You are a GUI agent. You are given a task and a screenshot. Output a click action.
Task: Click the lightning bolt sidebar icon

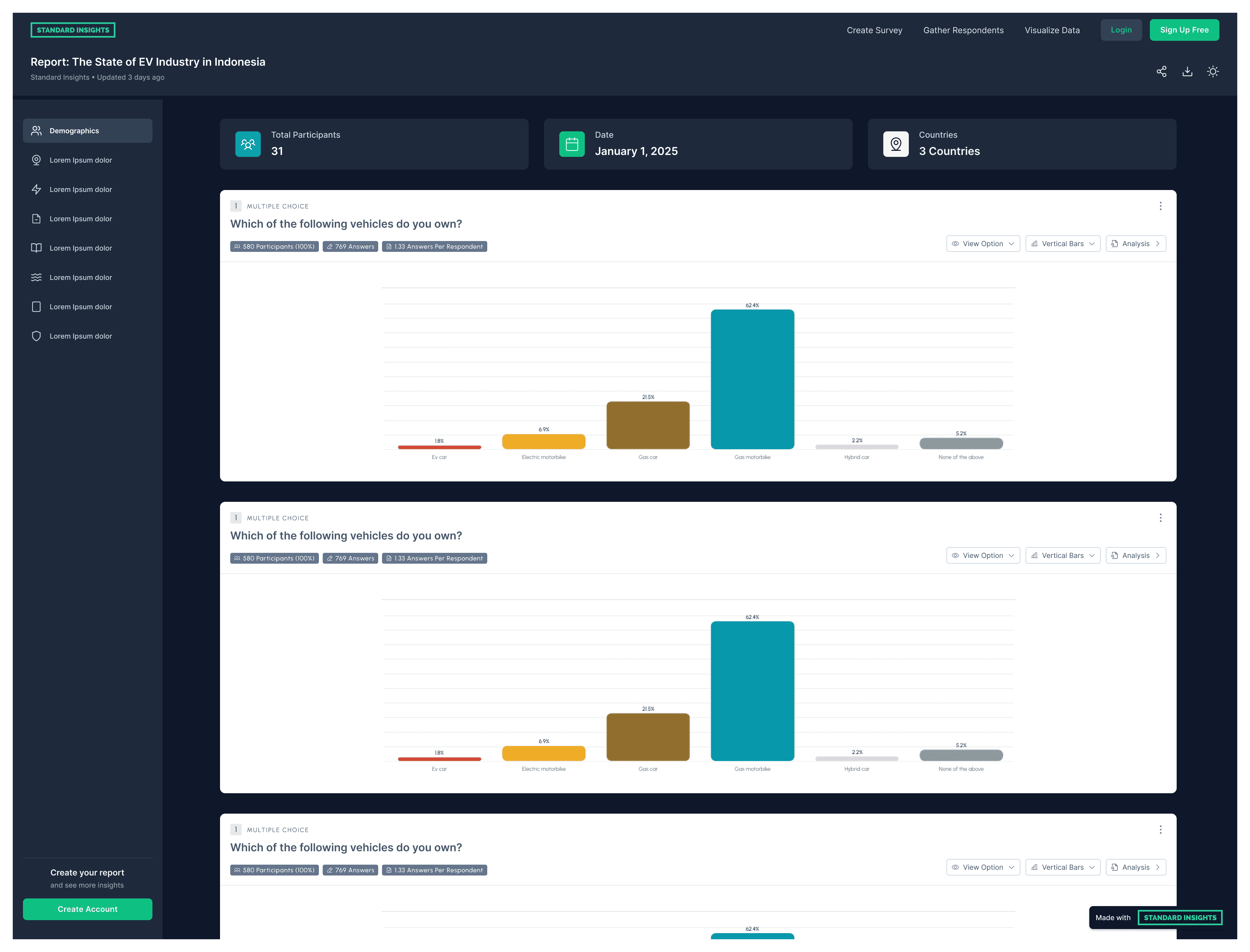[36, 189]
